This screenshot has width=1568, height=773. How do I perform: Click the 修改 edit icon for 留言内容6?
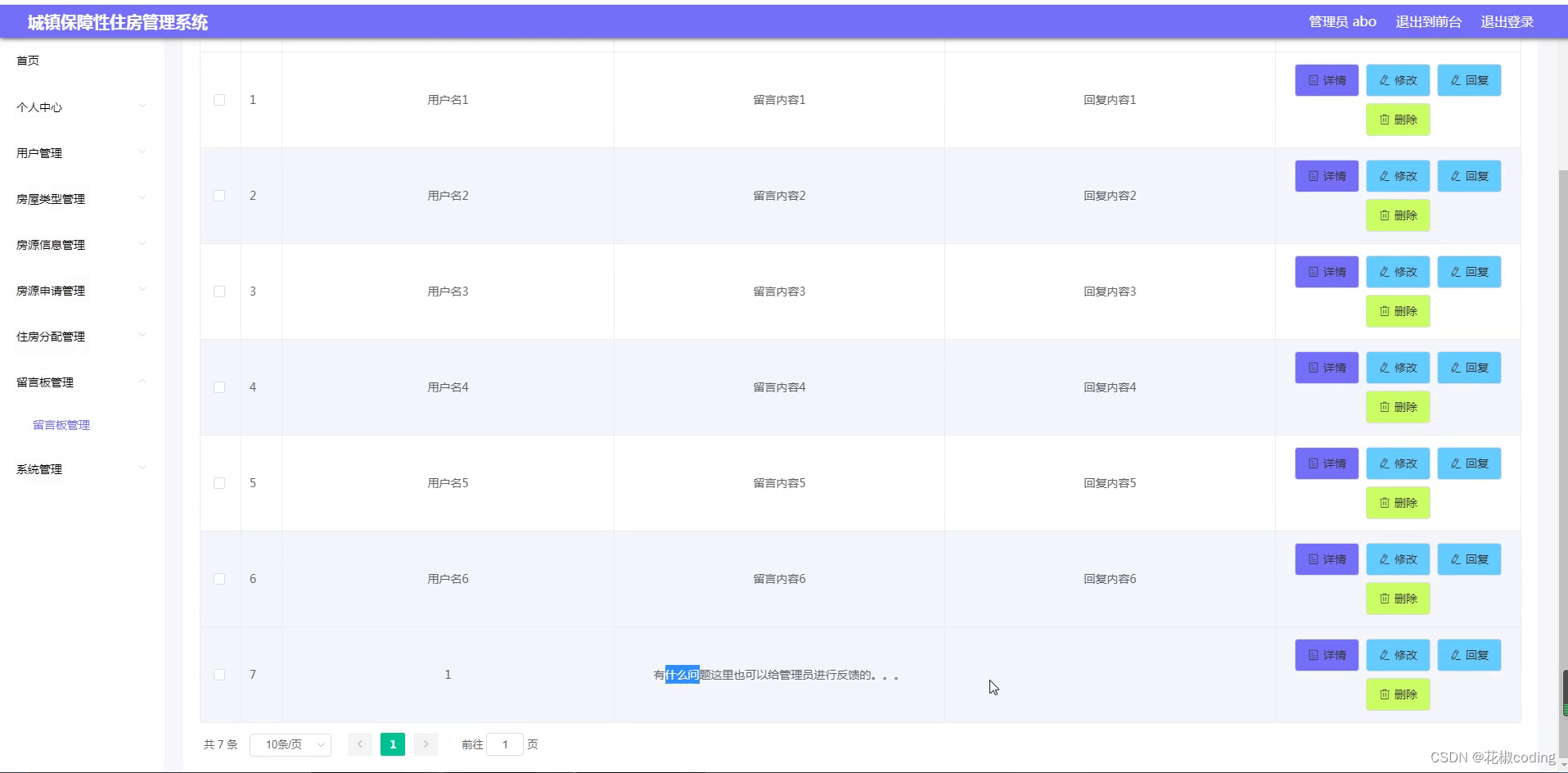pos(1397,558)
